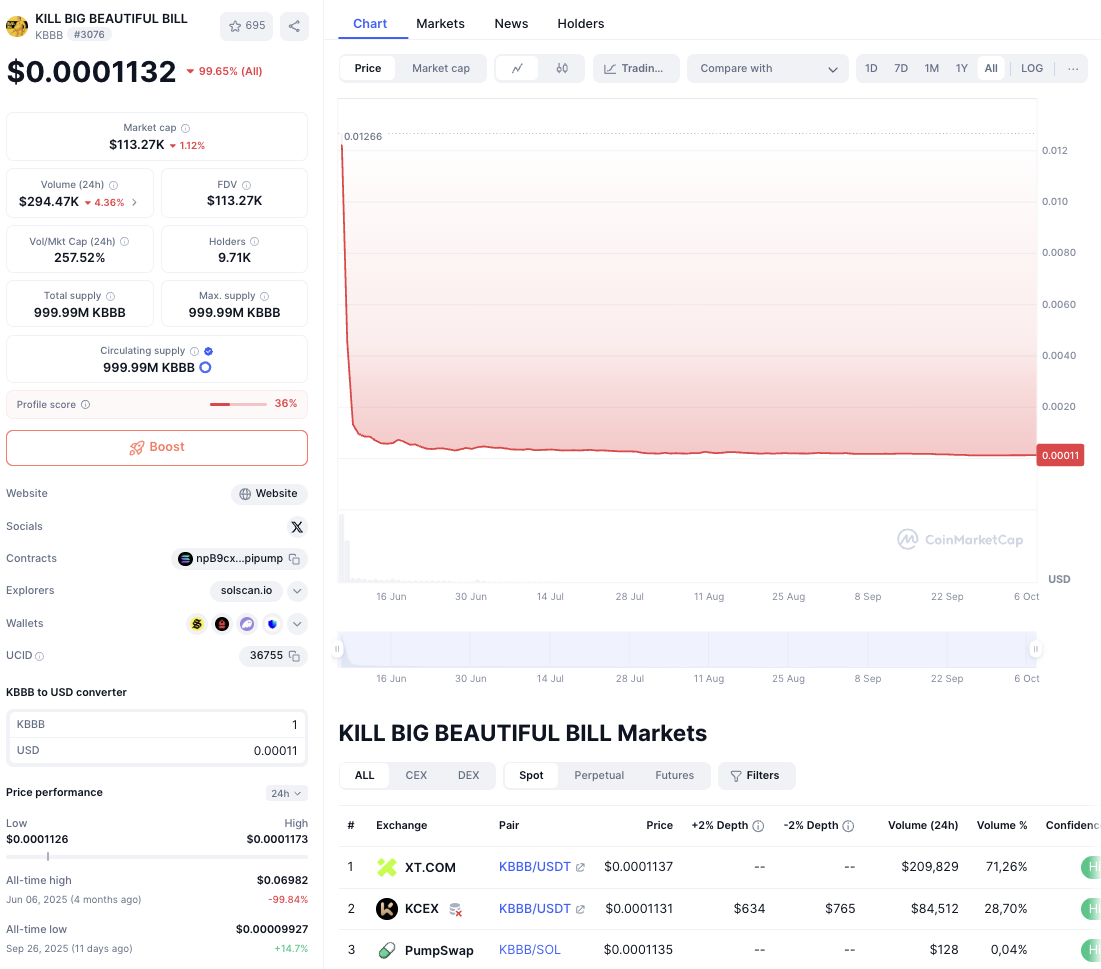The width and height of the screenshot is (1101, 969).
Task: Open the 24h Price performance dropdown
Action: [x=286, y=793]
